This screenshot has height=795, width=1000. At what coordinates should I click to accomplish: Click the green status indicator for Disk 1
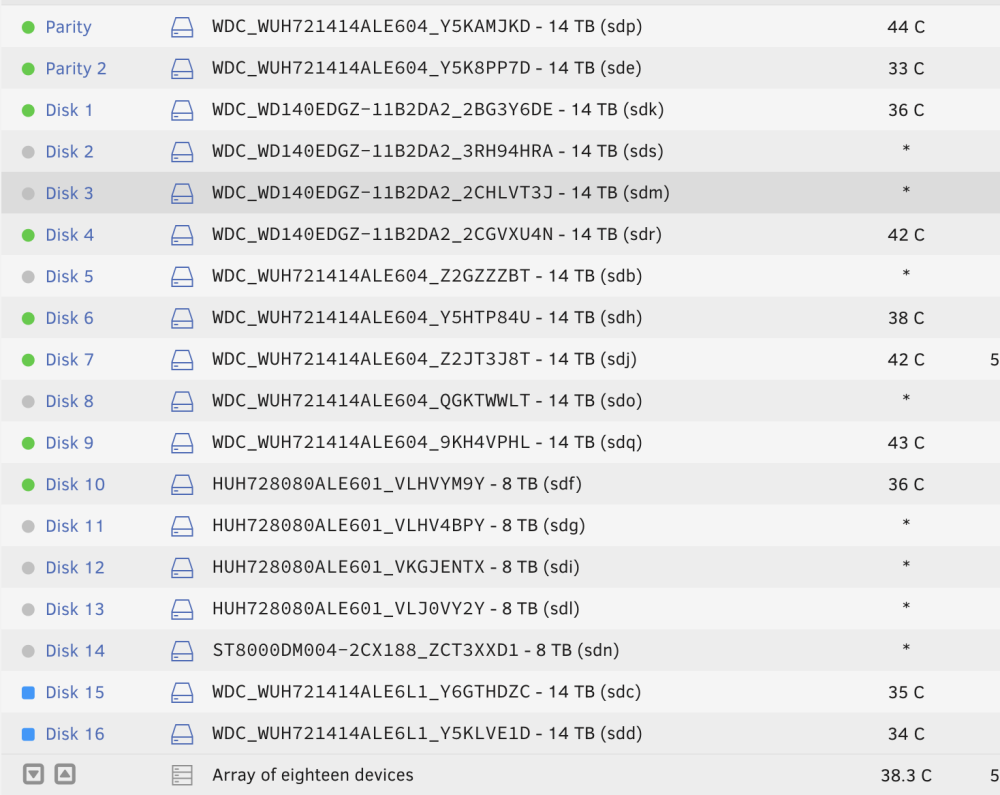pos(28,110)
